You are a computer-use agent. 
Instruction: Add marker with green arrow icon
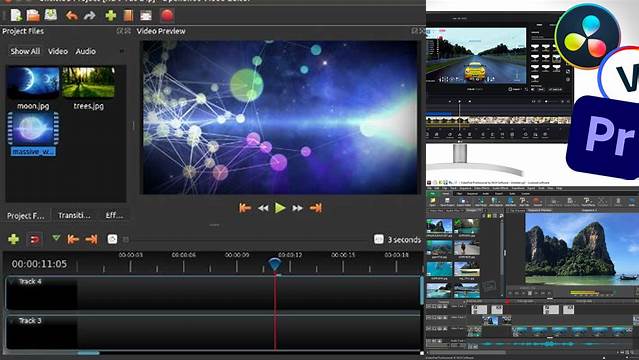click(x=56, y=238)
